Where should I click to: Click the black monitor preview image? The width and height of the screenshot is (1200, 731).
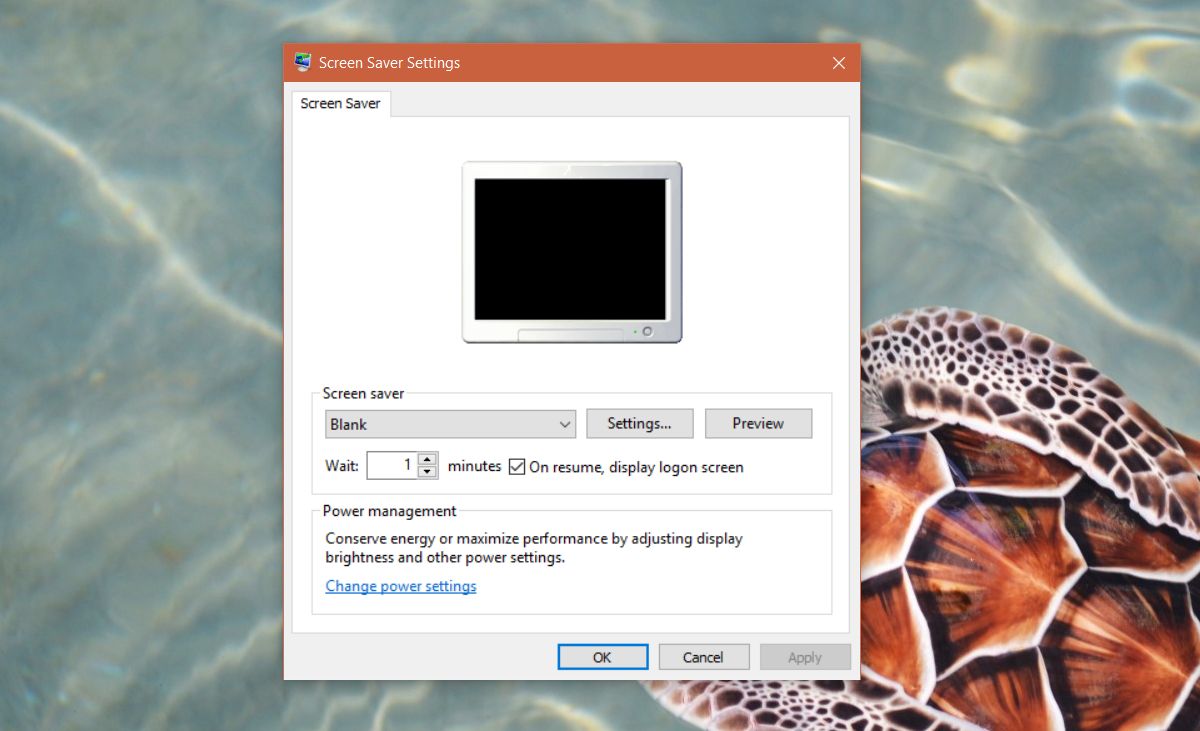[572, 247]
